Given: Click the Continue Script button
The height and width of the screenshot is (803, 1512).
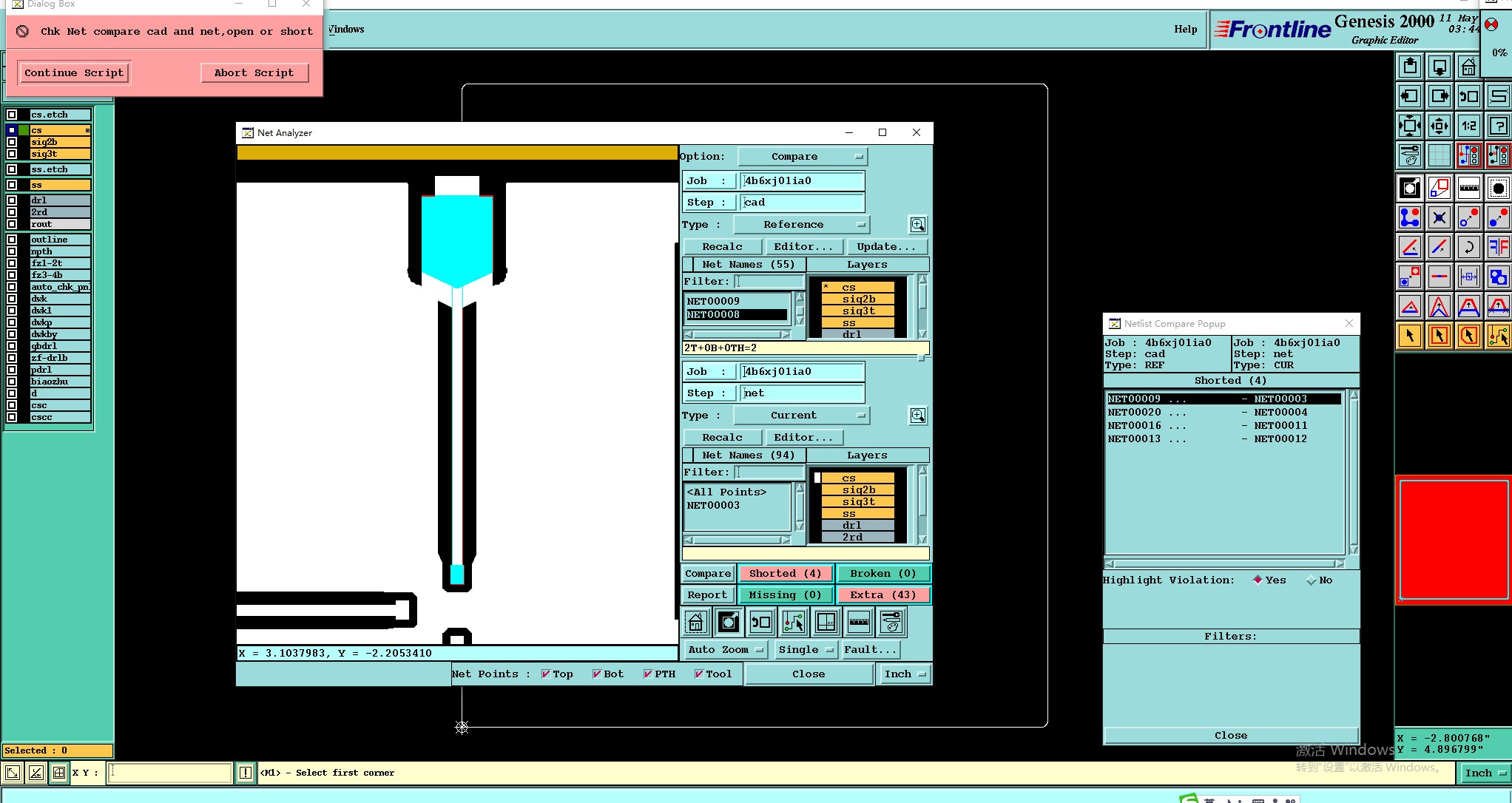Looking at the screenshot, I should click(74, 73).
